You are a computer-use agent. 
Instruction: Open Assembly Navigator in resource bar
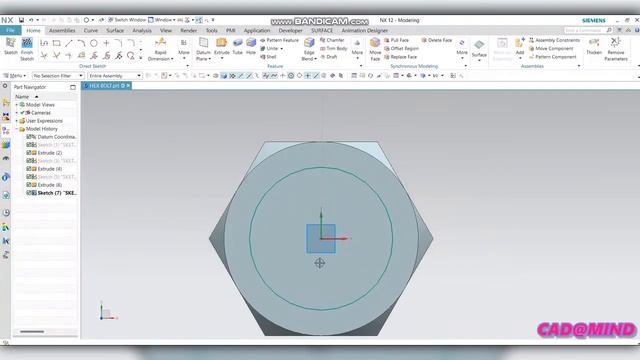tap(6, 102)
